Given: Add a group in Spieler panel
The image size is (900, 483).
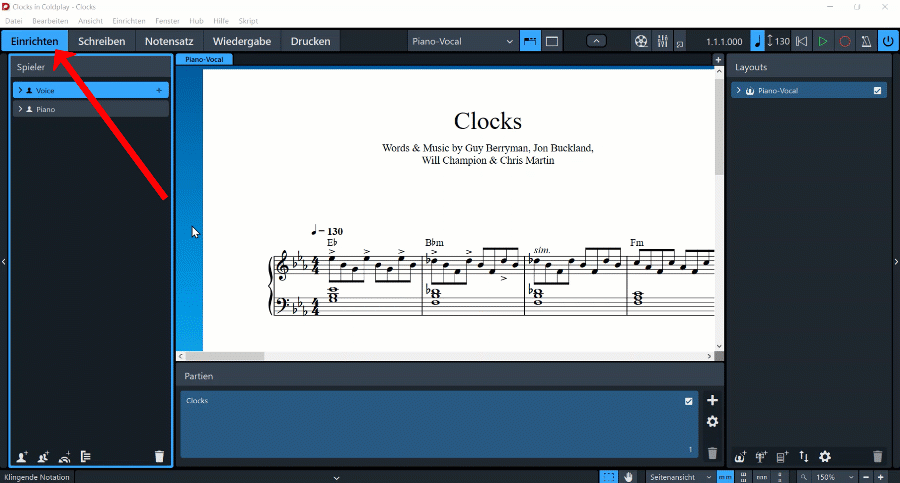Looking at the screenshot, I should click(x=86, y=457).
